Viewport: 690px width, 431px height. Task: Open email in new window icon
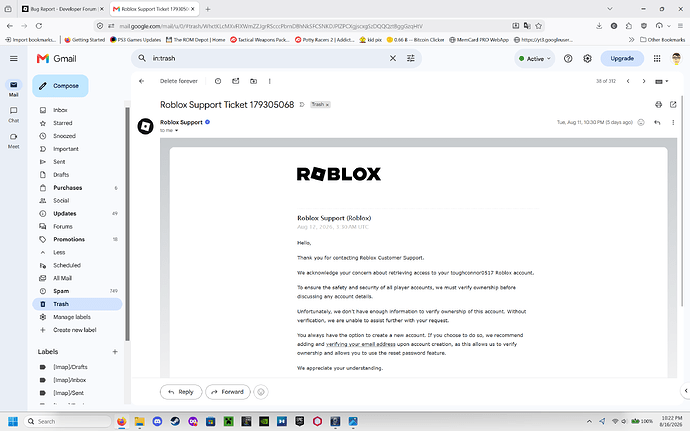point(673,104)
